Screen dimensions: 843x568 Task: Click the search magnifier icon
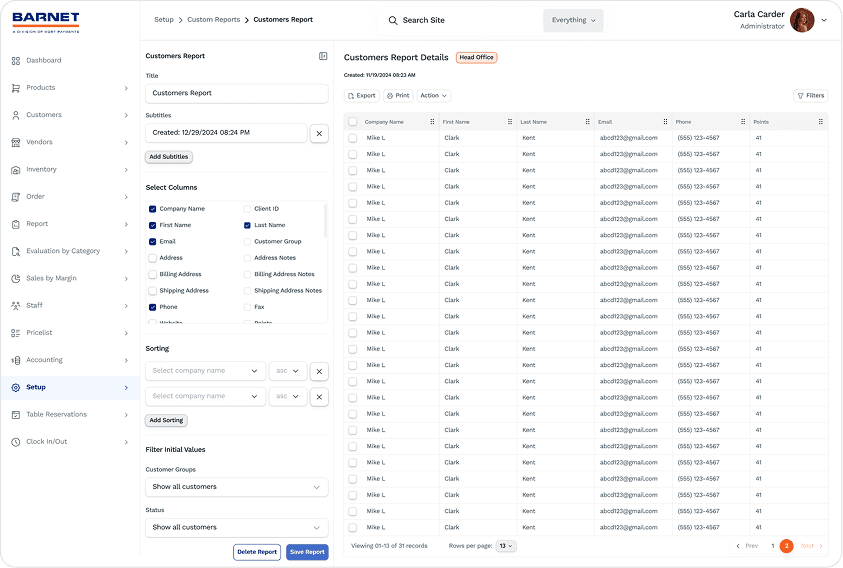[x=393, y=20]
